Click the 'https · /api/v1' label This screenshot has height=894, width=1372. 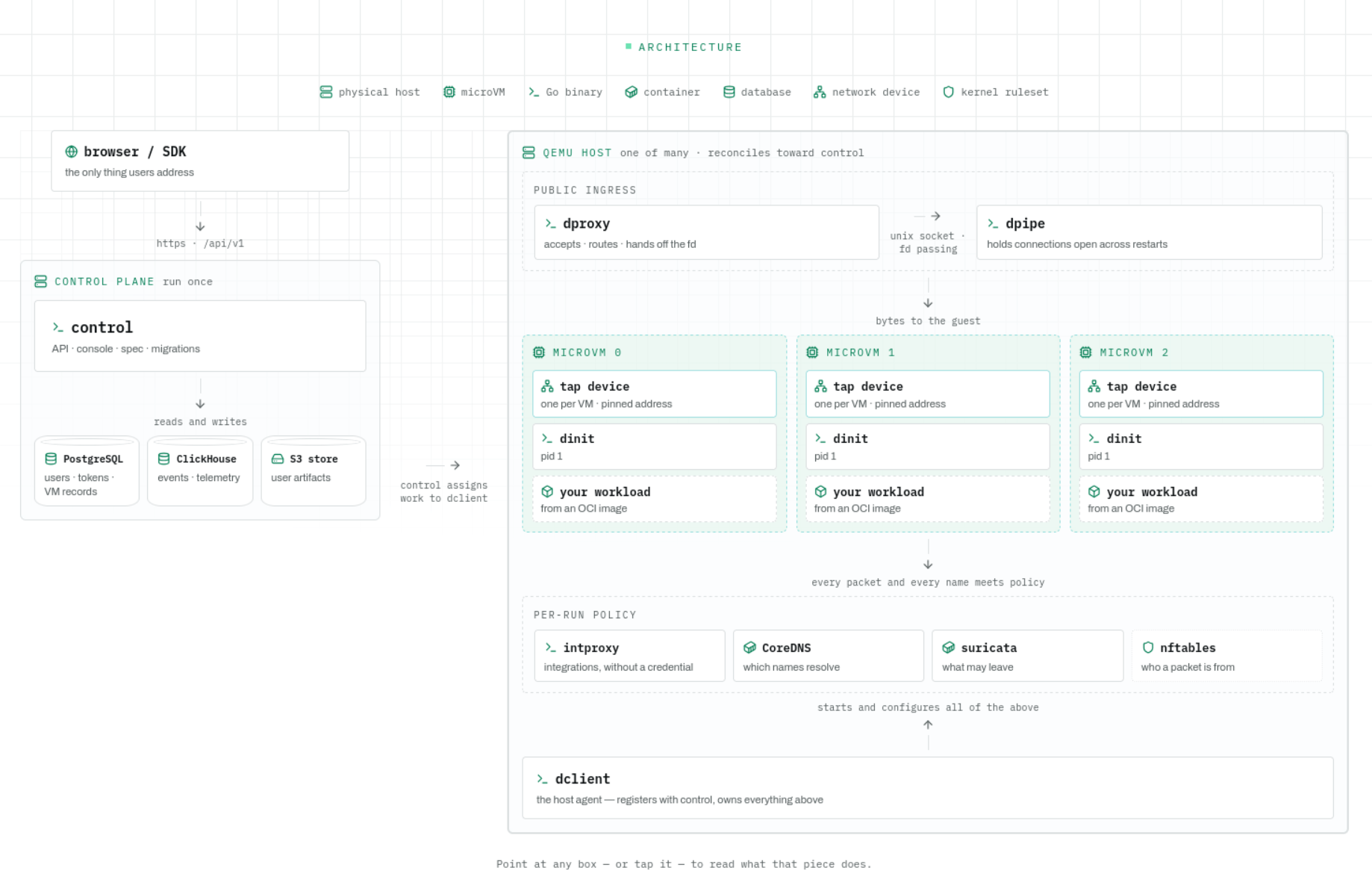200,243
